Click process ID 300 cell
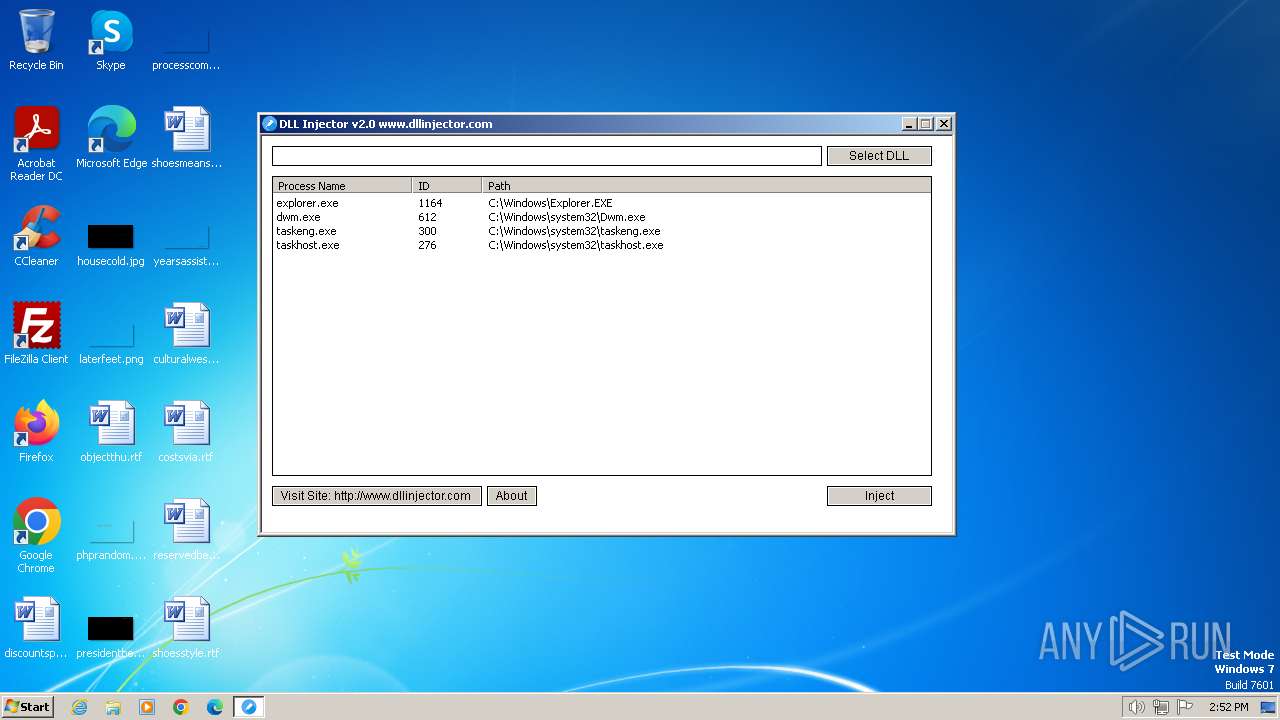Image resolution: width=1280 pixels, height=720 pixels. pyautogui.click(x=427, y=231)
